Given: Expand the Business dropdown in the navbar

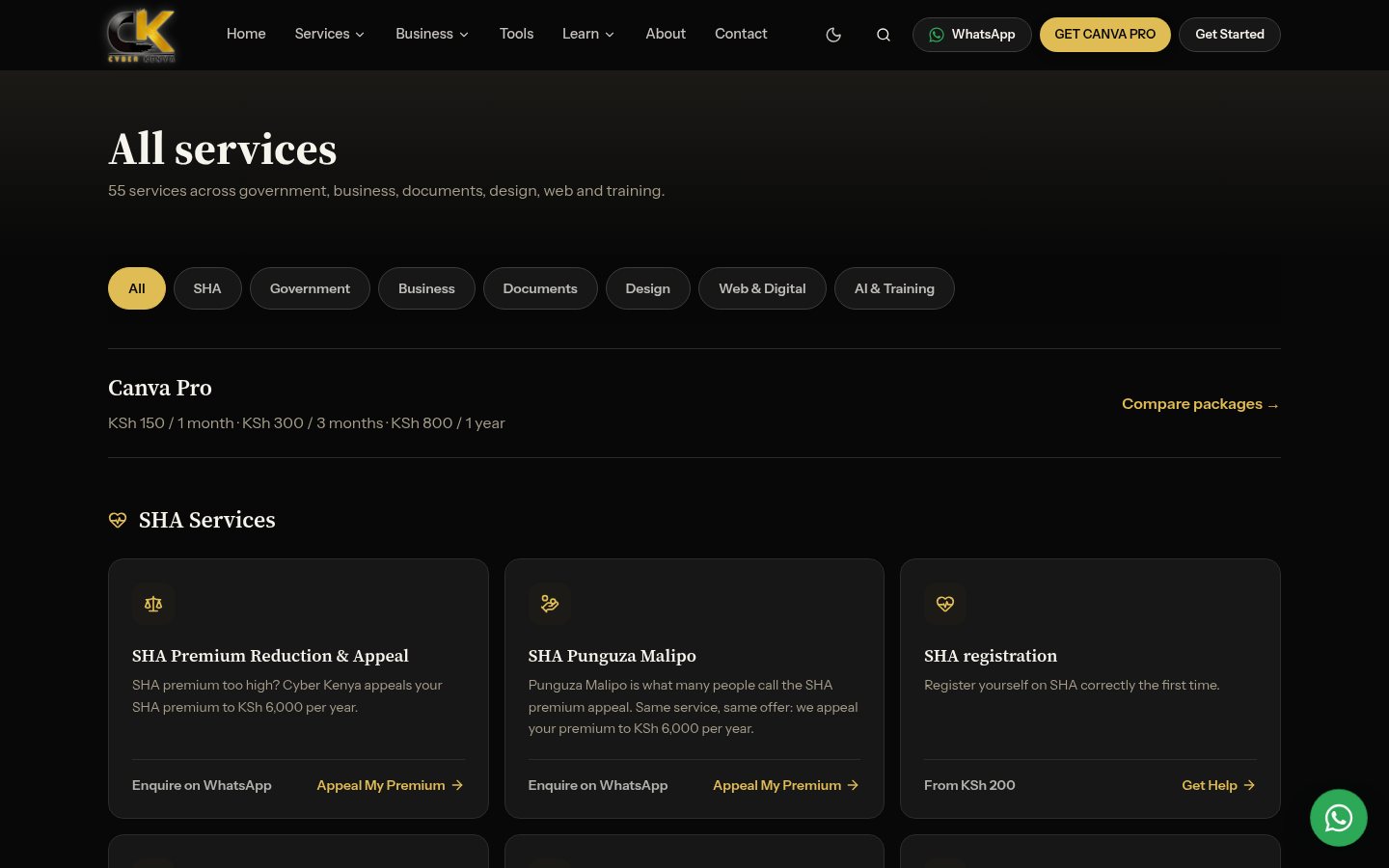Looking at the screenshot, I should coord(432,34).
